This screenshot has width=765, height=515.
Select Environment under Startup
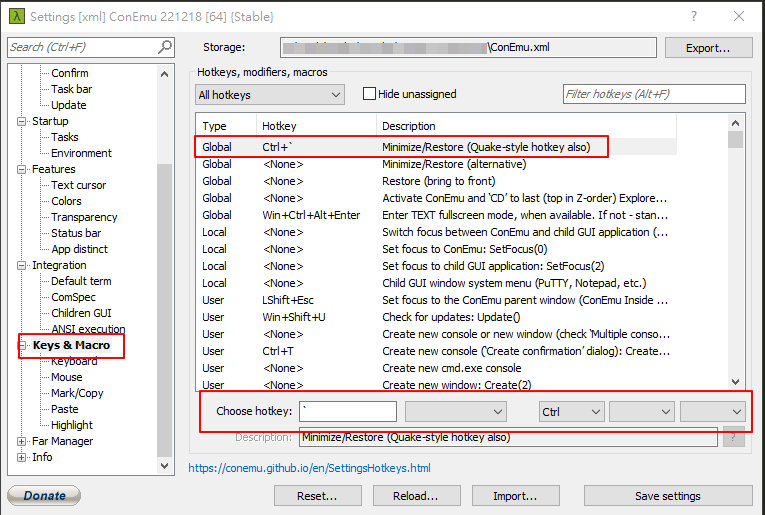81,153
